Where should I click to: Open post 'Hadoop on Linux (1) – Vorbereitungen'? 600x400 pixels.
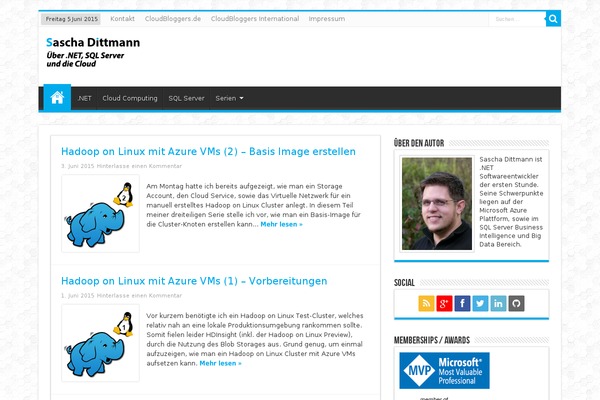194,281
